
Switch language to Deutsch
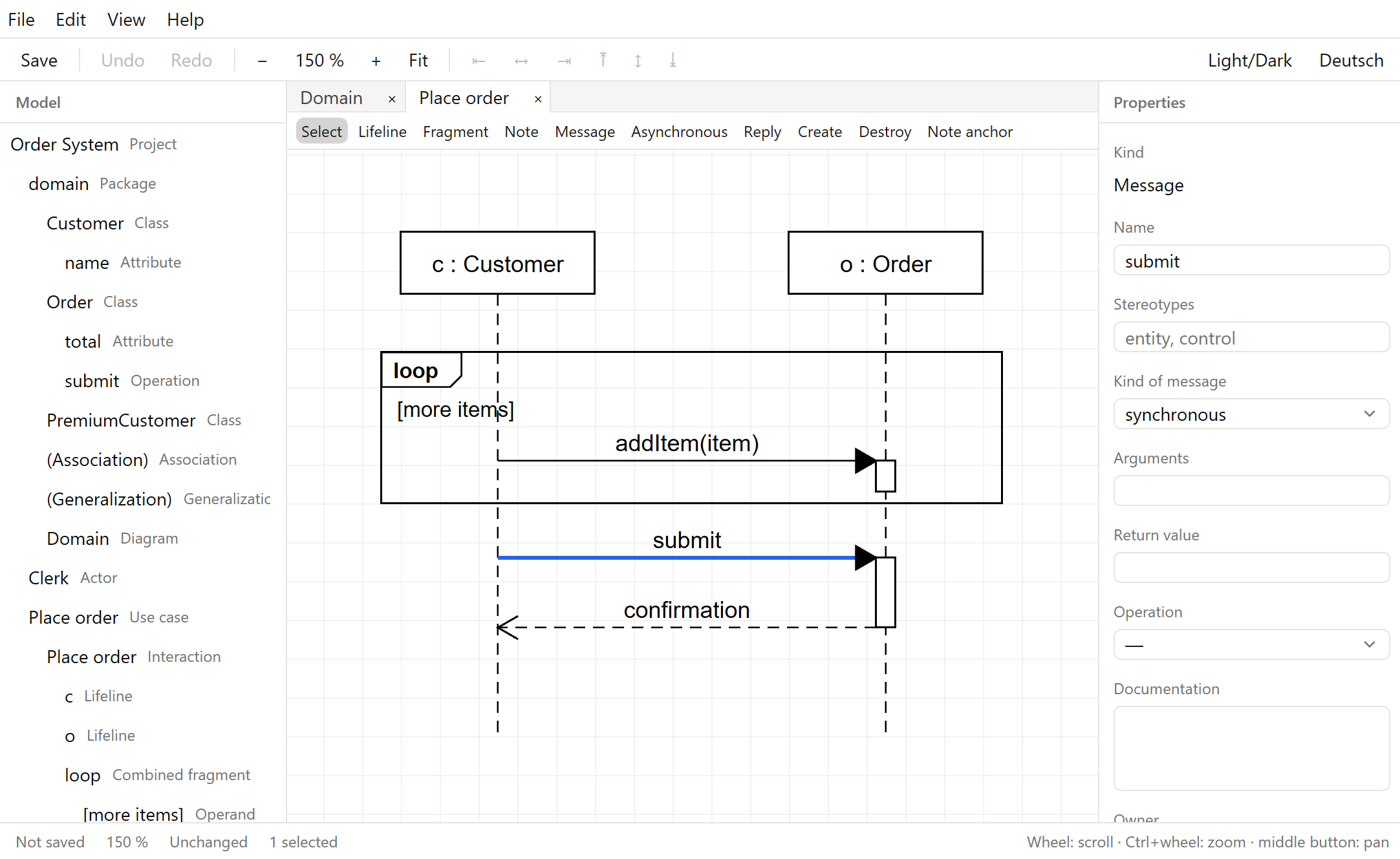[x=1351, y=60]
